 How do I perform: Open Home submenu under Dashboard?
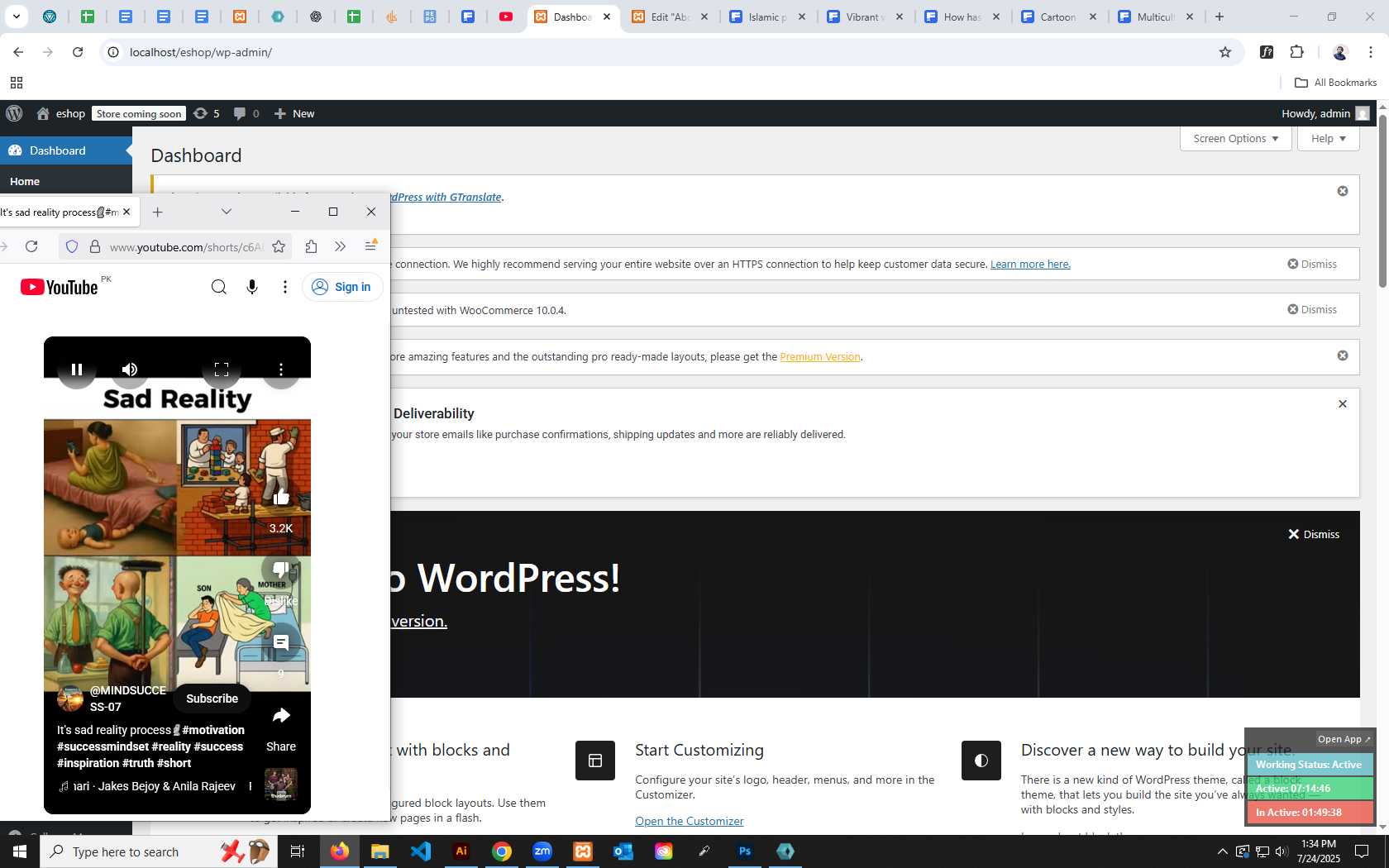coord(25,181)
